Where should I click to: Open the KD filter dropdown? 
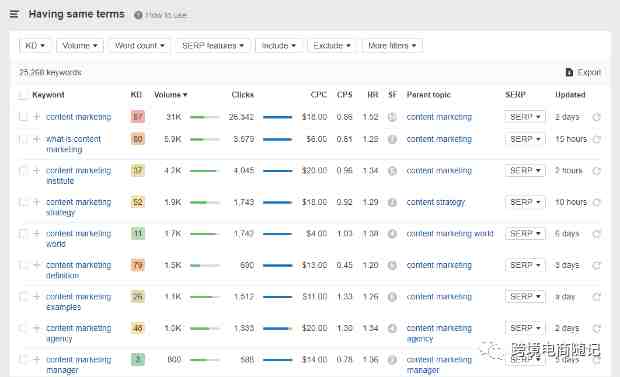point(34,45)
